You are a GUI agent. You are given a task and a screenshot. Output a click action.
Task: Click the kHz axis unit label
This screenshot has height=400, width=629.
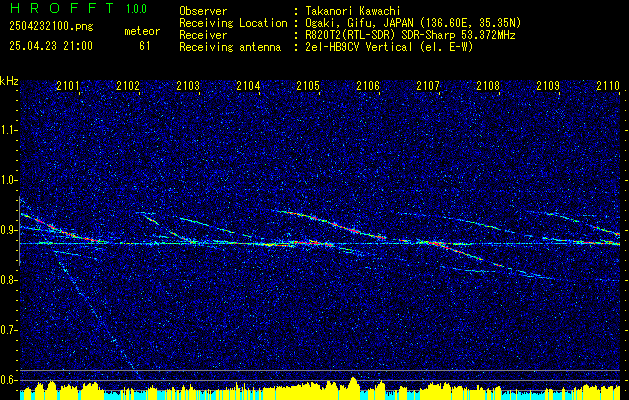click(9, 81)
